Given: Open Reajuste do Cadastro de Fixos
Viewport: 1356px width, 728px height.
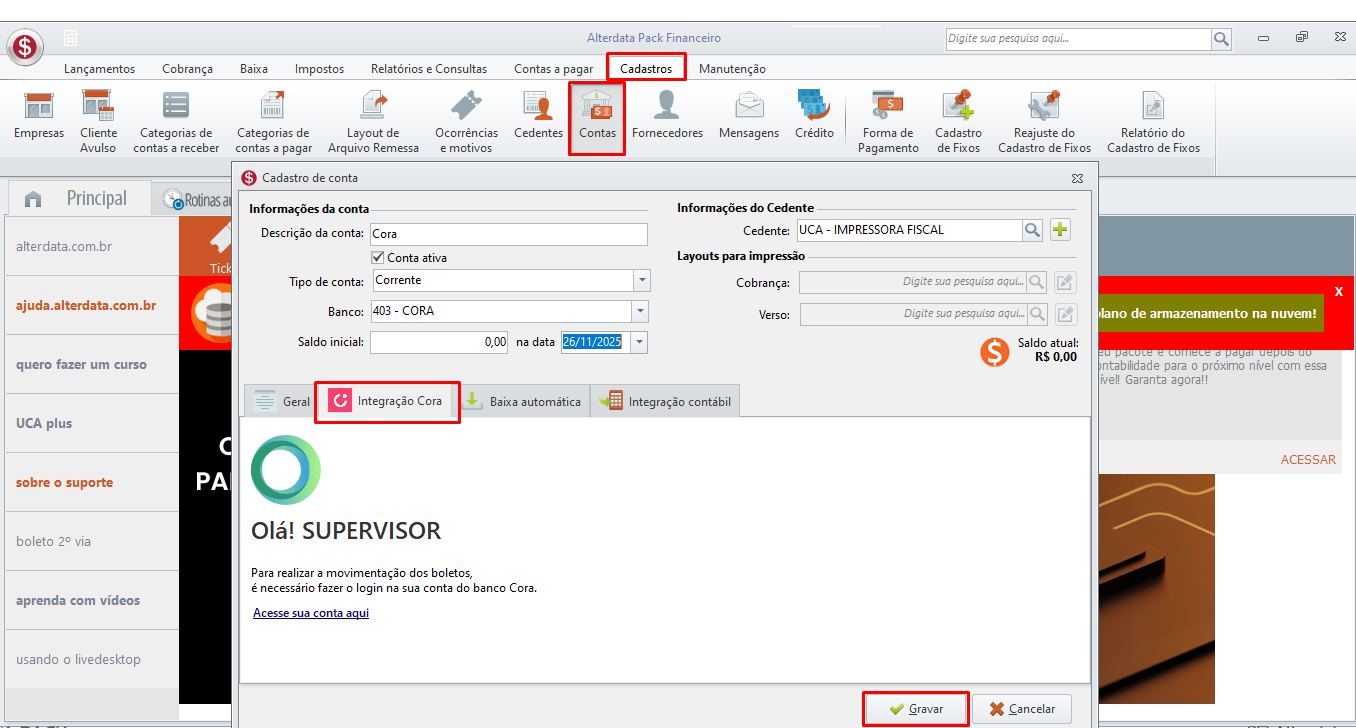Looking at the screenshot, I should click(1044, 121).
